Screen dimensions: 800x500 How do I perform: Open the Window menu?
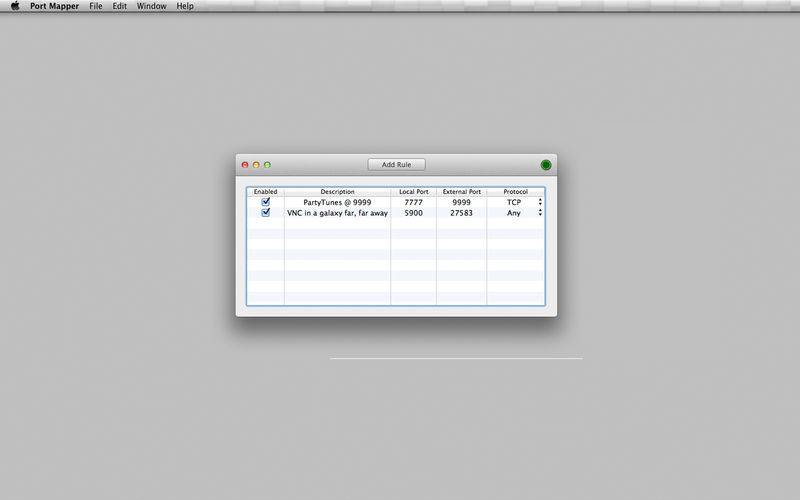pyautogui.click(x=152, y=6)
